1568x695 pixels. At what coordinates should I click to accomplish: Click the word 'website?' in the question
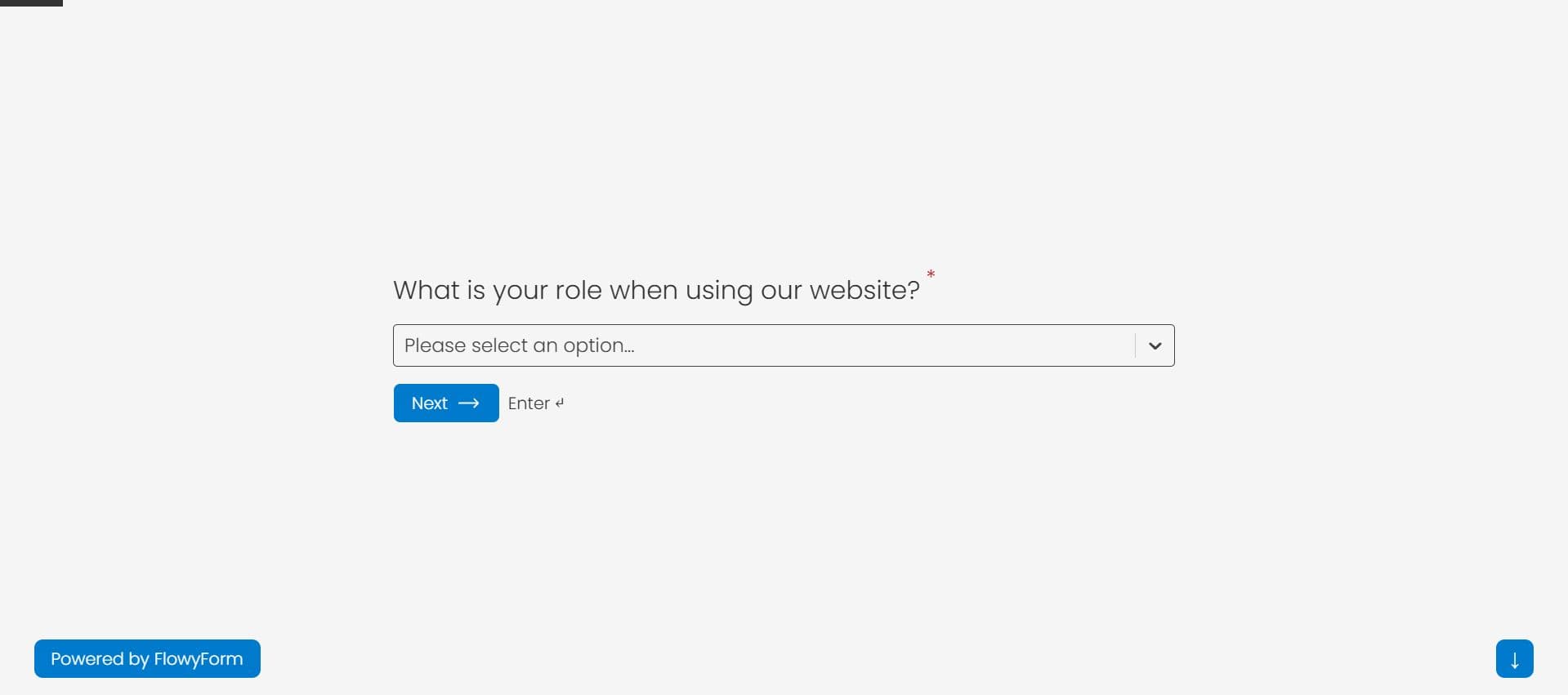864,290
